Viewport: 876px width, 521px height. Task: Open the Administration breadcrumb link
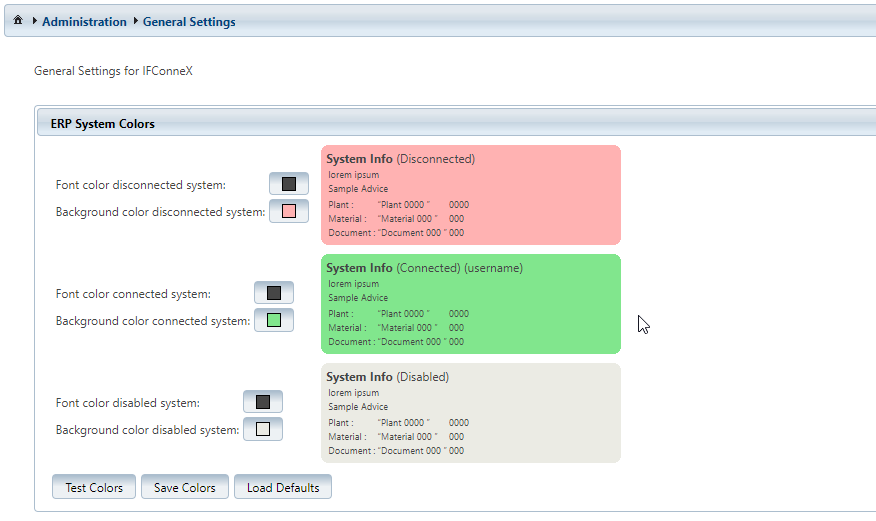click(84, 22)
